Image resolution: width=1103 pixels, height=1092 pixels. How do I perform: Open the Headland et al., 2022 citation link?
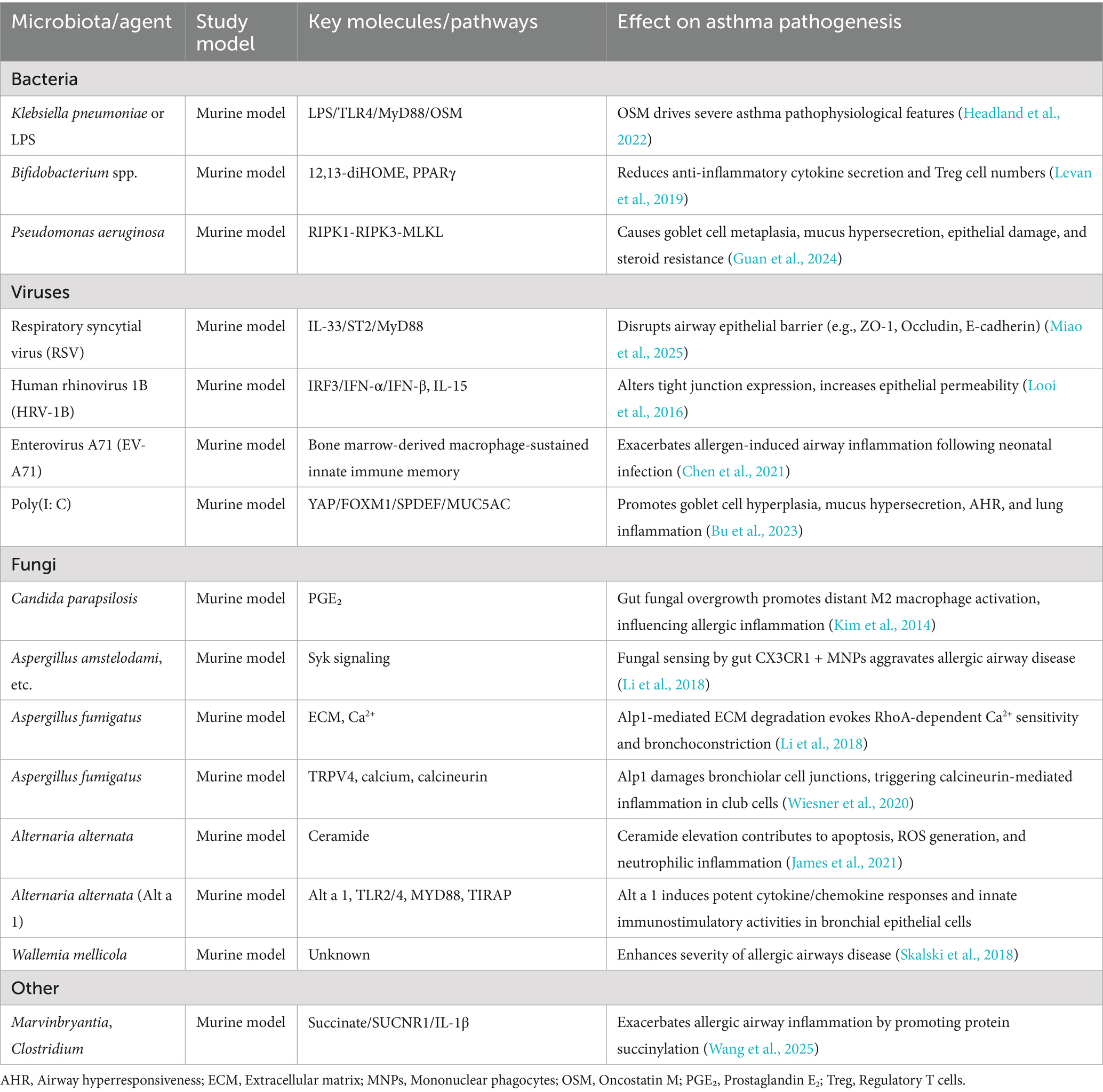pyautogui.click(x=1011, y=114)
